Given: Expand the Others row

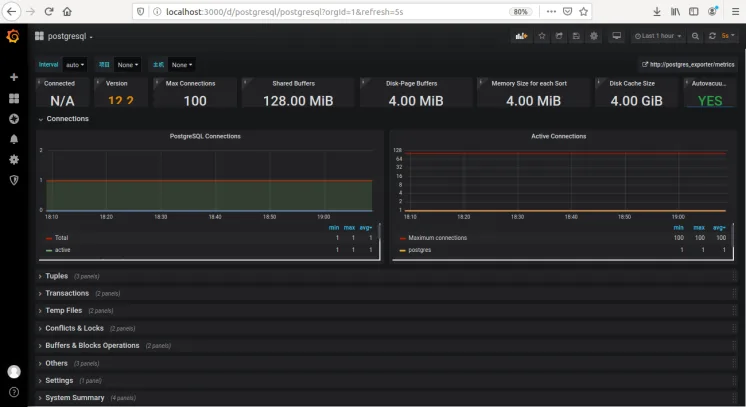Looking at the screenshot, I should pos(387,363).
